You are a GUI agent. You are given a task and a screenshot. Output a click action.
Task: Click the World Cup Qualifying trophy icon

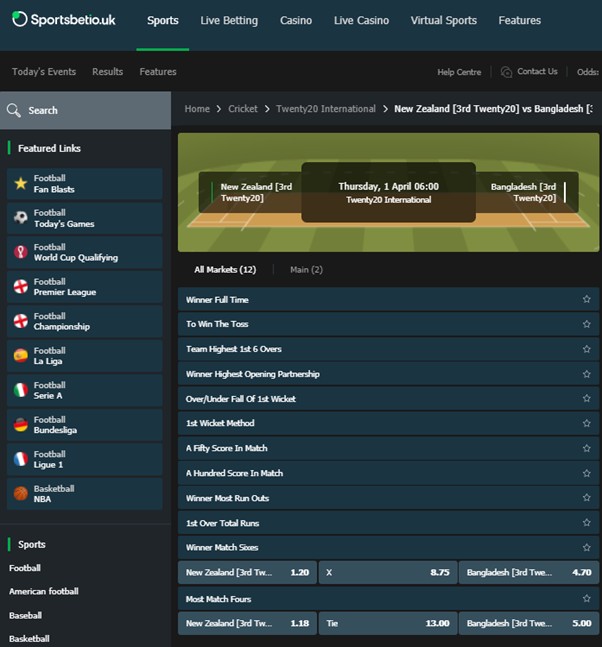(x=21, y=252)
